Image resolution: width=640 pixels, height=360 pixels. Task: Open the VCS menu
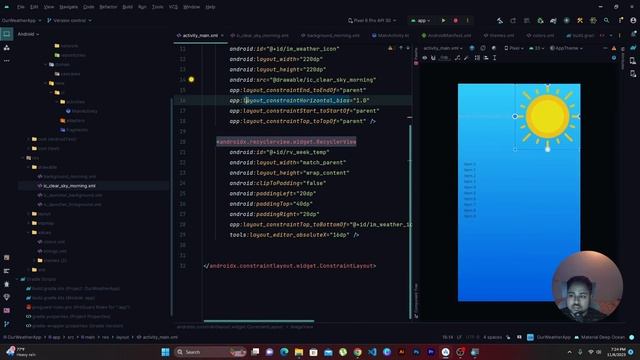173,7
